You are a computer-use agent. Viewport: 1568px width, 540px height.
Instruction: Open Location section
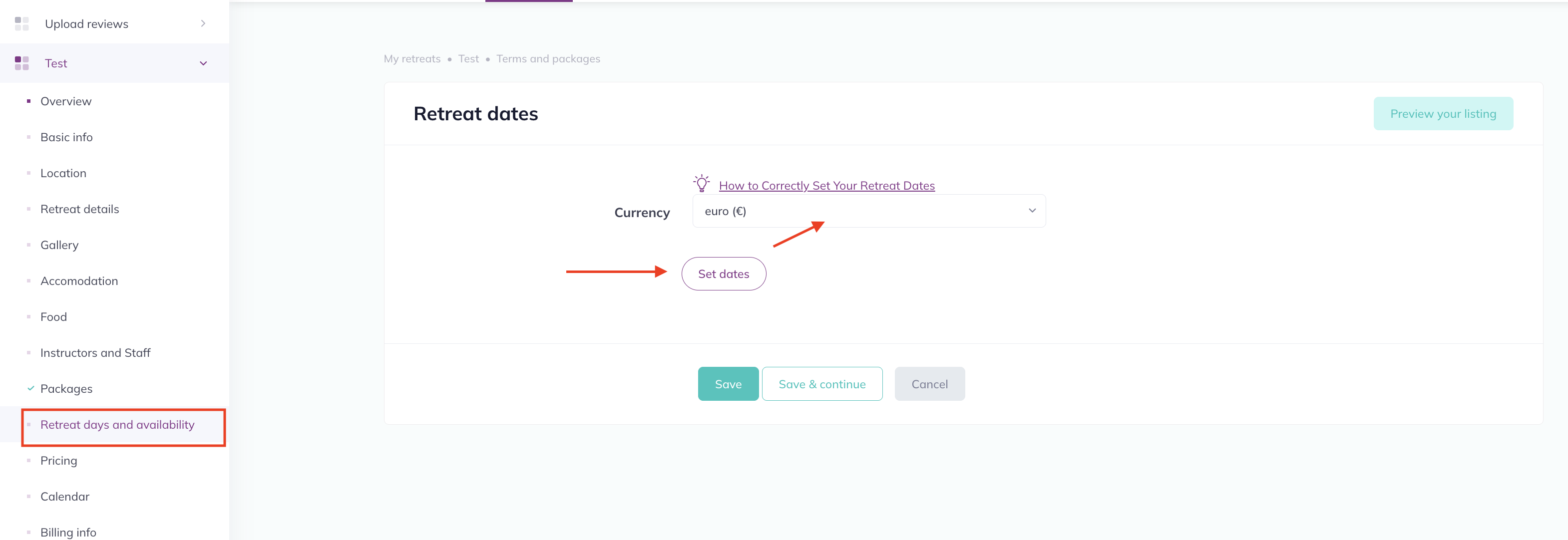pos(63,173)
